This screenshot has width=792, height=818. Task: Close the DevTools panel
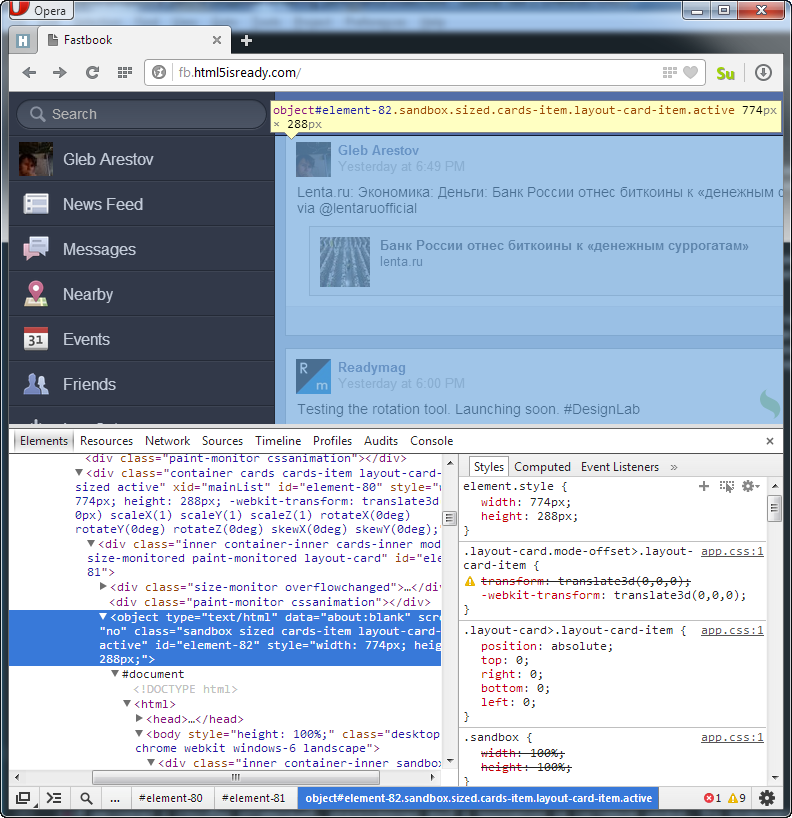770,441
